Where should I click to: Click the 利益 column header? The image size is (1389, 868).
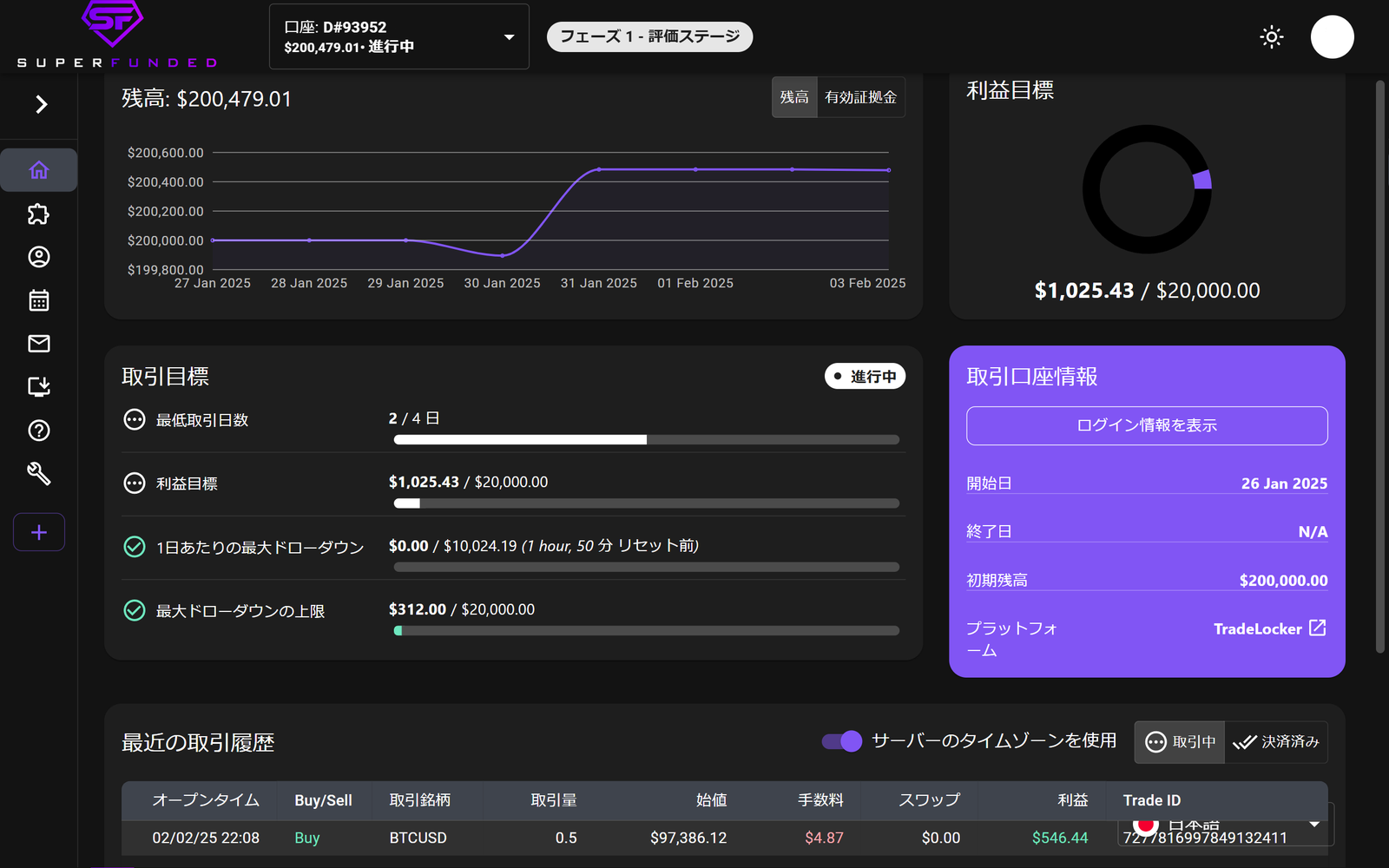[1073, 800]
